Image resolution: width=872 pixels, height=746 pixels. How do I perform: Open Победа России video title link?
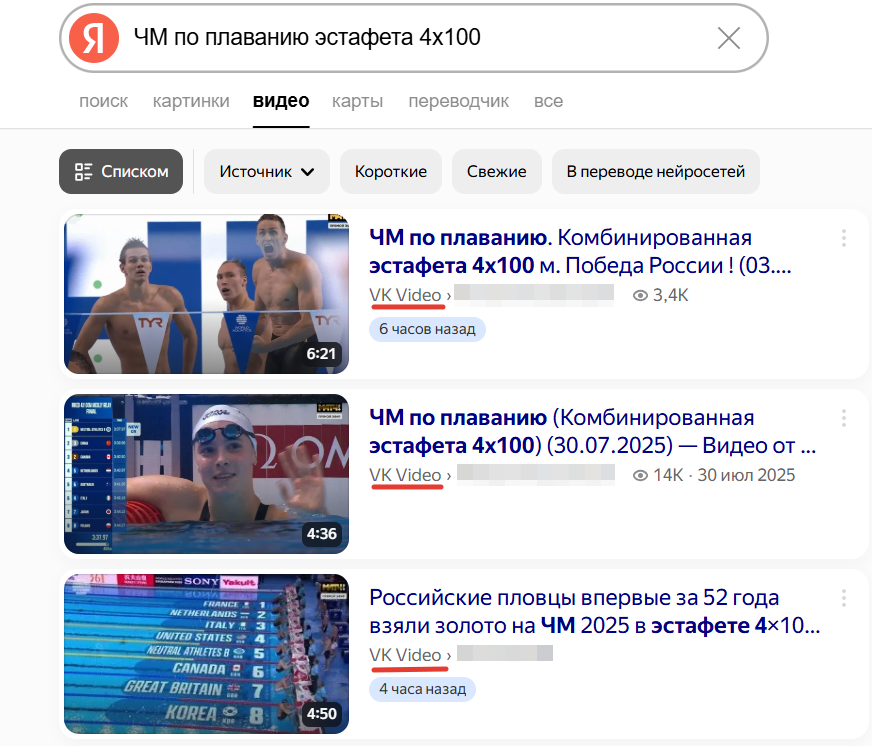click(x=580, y=251)
